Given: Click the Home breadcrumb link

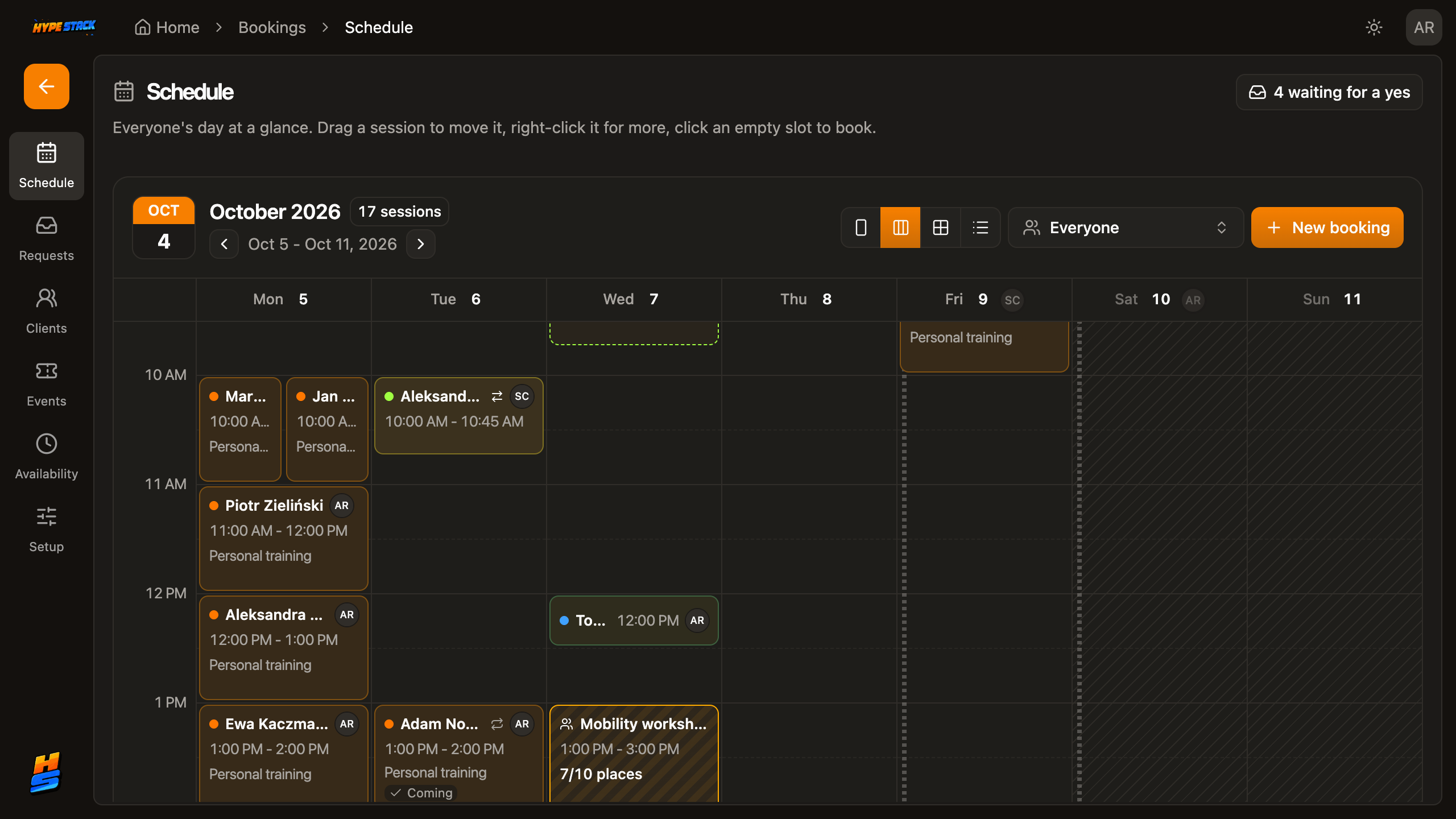Looking at the screenshot, I should click(167, 27).
